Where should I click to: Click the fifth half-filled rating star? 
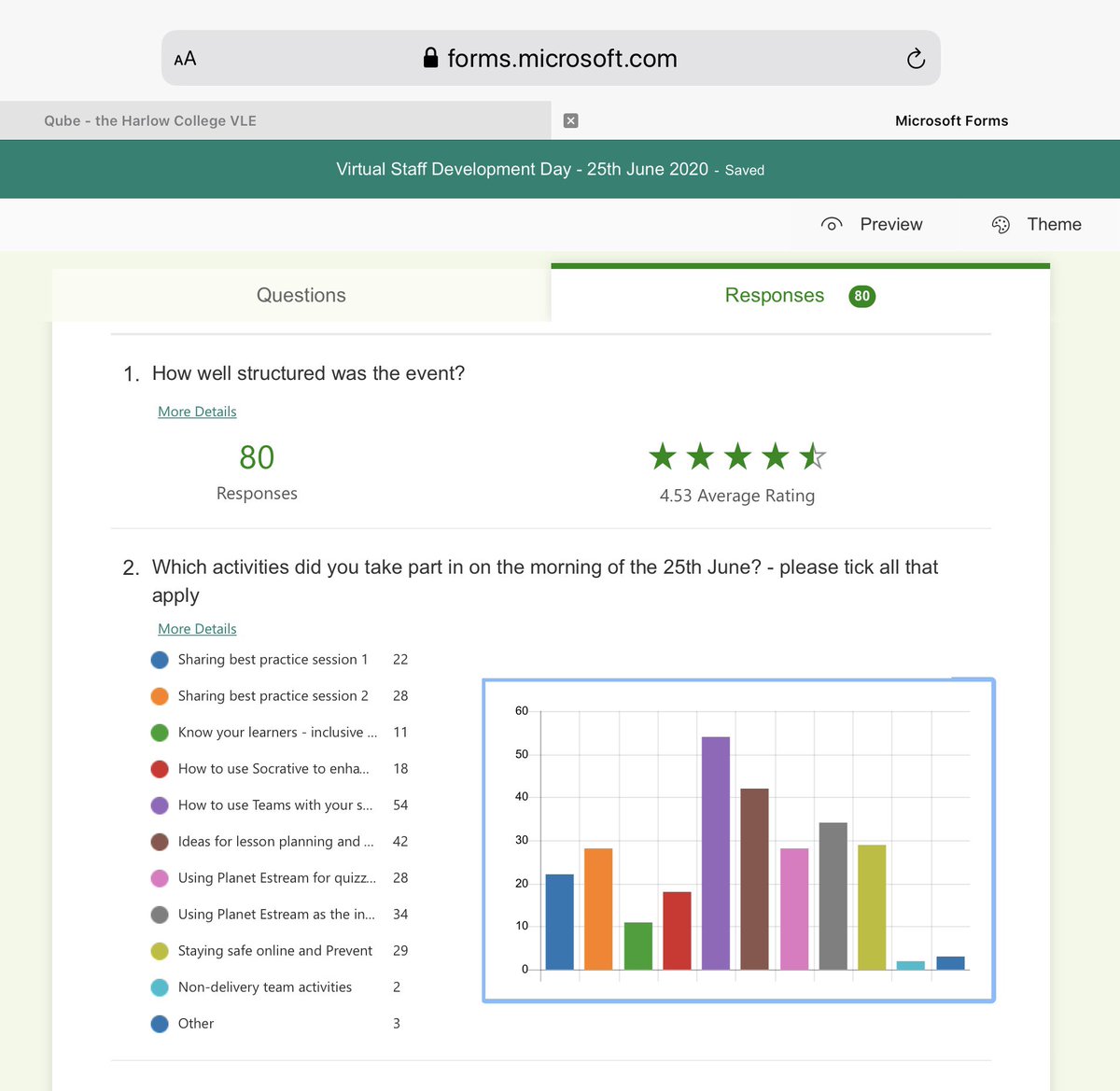(x=813, y=456)
